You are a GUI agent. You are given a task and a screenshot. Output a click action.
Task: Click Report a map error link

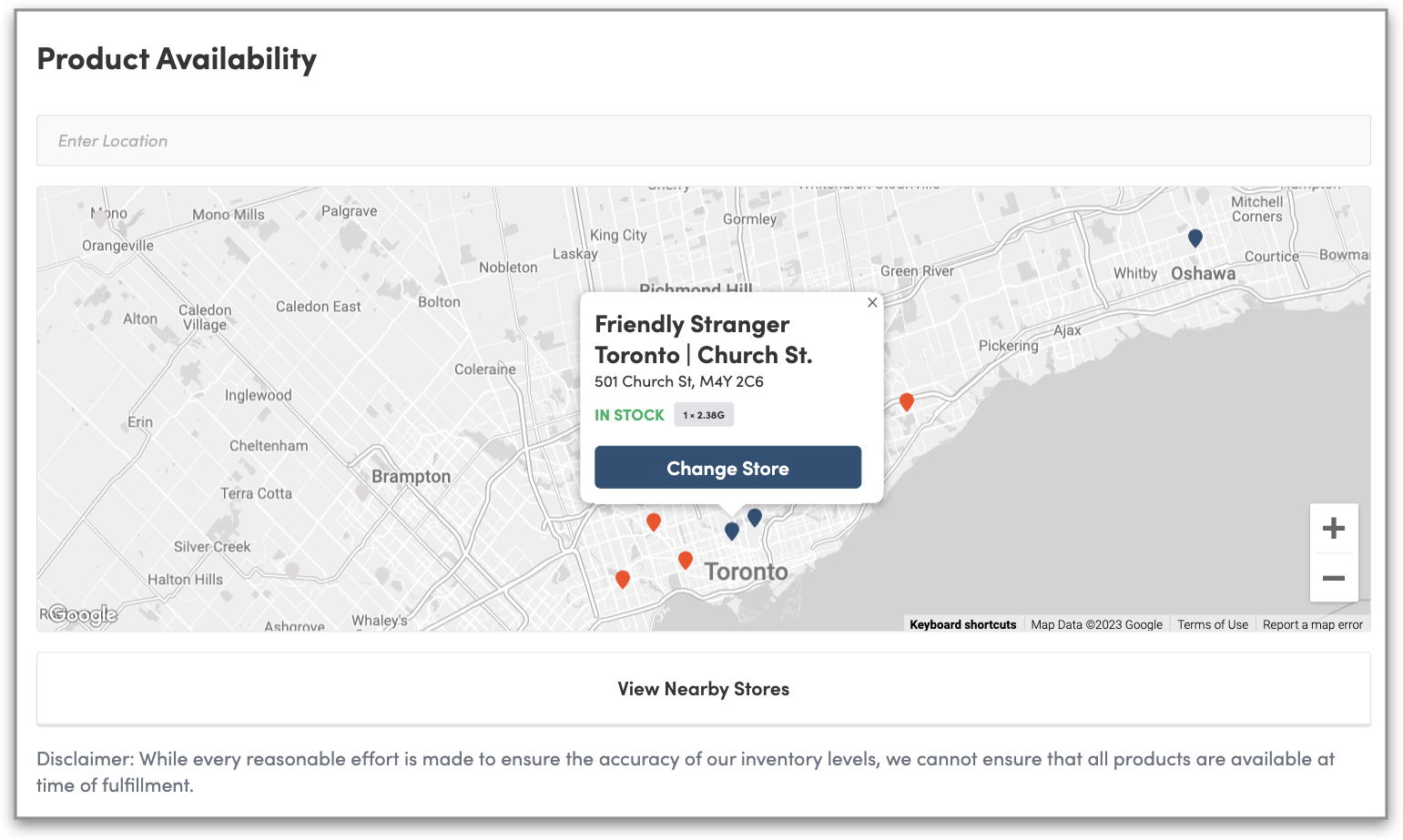(1312, 624)
